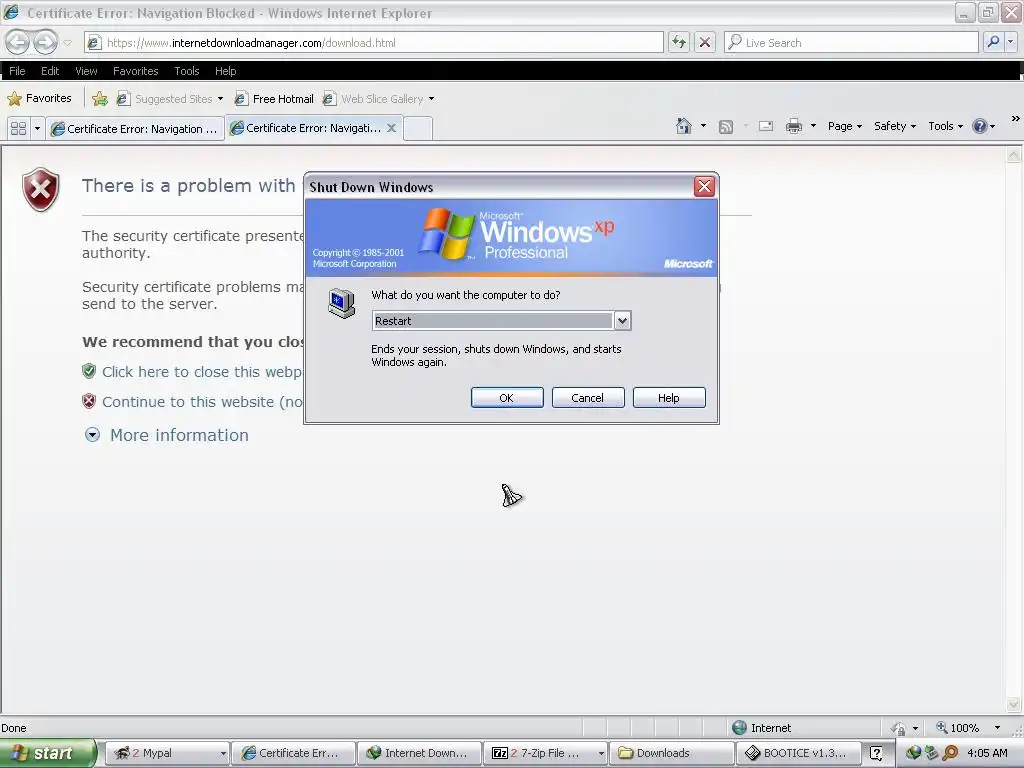The image size is (1024, 768).
Task: Click the network computers tray icon
Action: [932, 753]
